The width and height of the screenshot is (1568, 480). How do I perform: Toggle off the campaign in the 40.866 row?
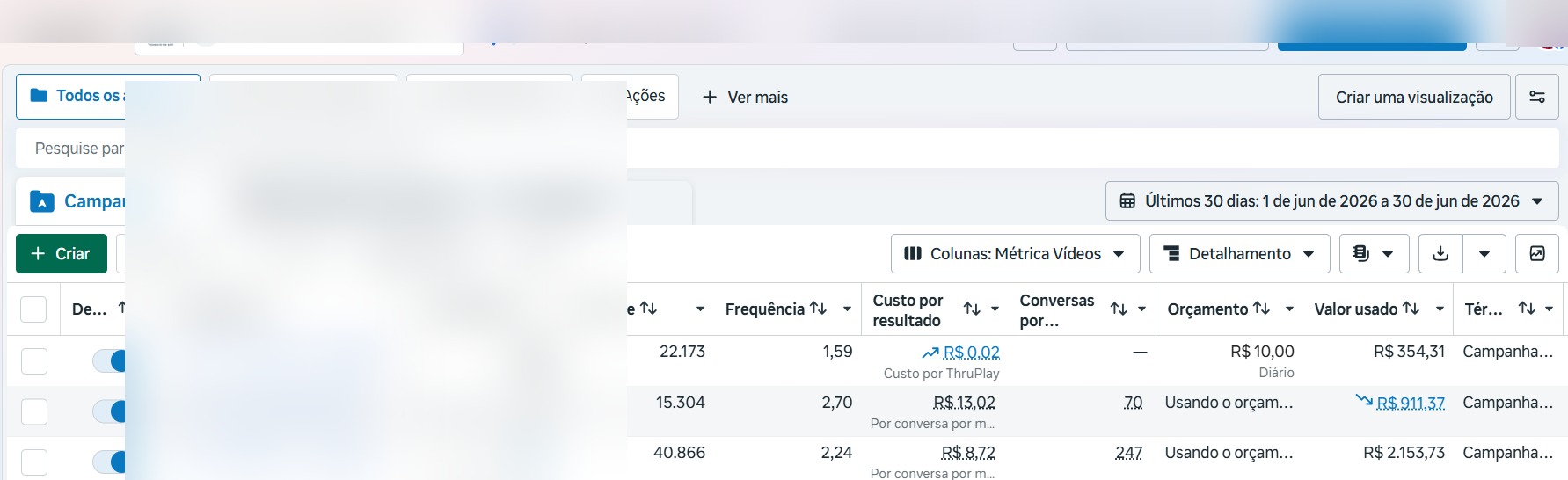[x=109, y=462]
